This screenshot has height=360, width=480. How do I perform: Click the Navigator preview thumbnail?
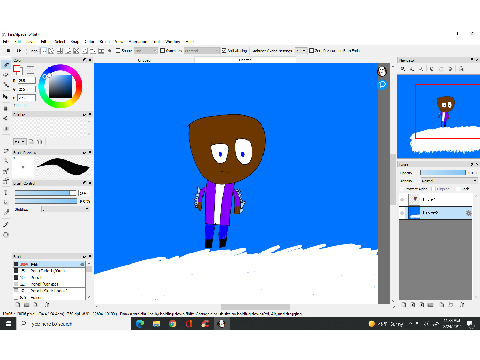(438, 116)
